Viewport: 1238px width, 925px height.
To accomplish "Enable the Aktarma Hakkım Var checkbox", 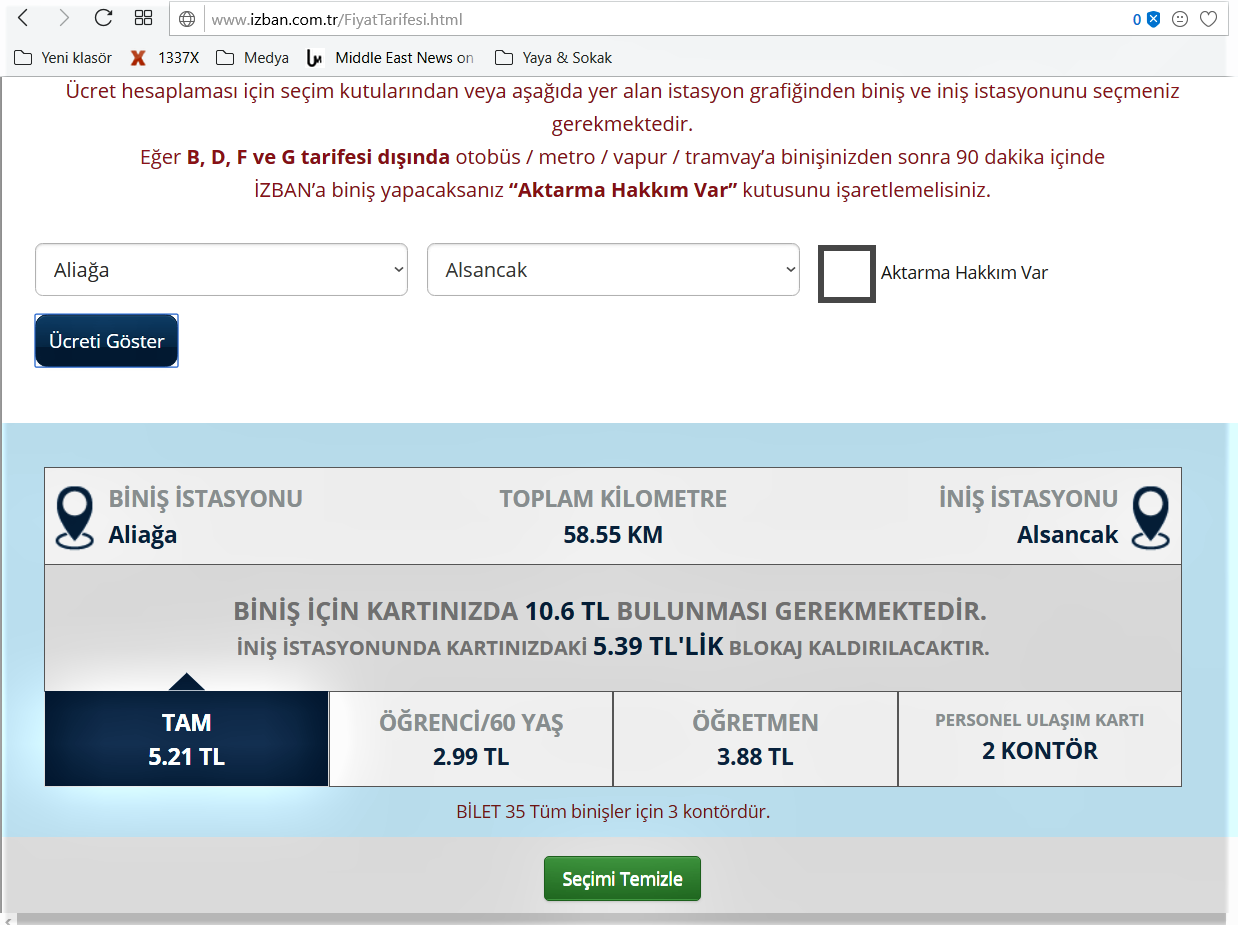I will point(846,273).
